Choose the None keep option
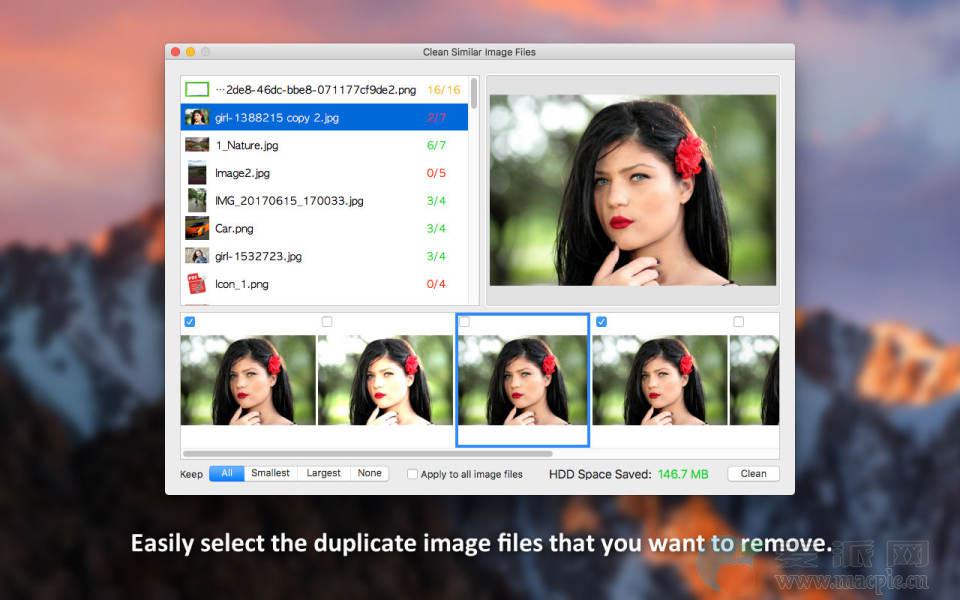The image size is (960, 600). click(370, 473)
